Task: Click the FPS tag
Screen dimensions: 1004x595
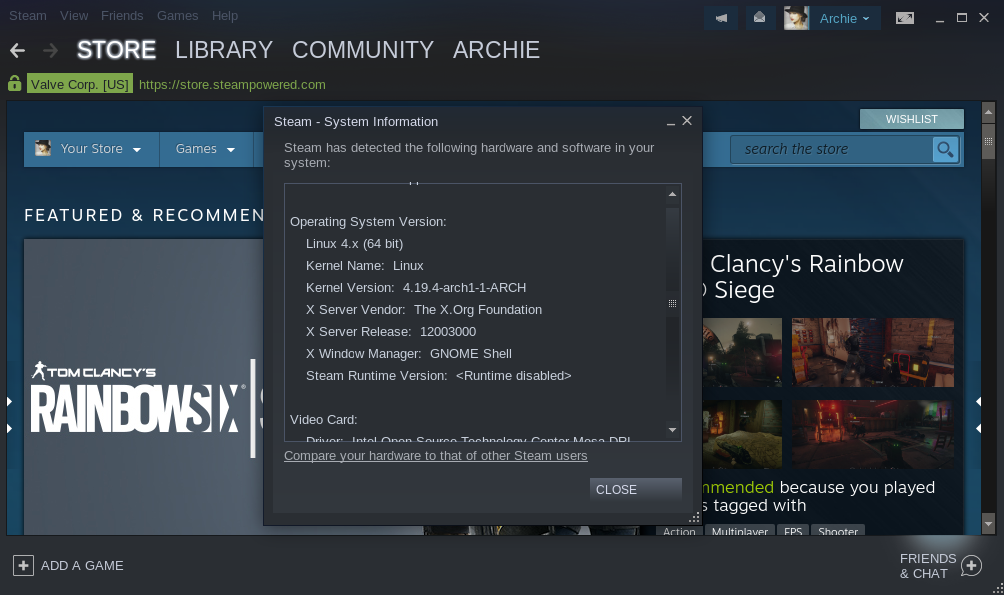Action: tap(793, 531)
